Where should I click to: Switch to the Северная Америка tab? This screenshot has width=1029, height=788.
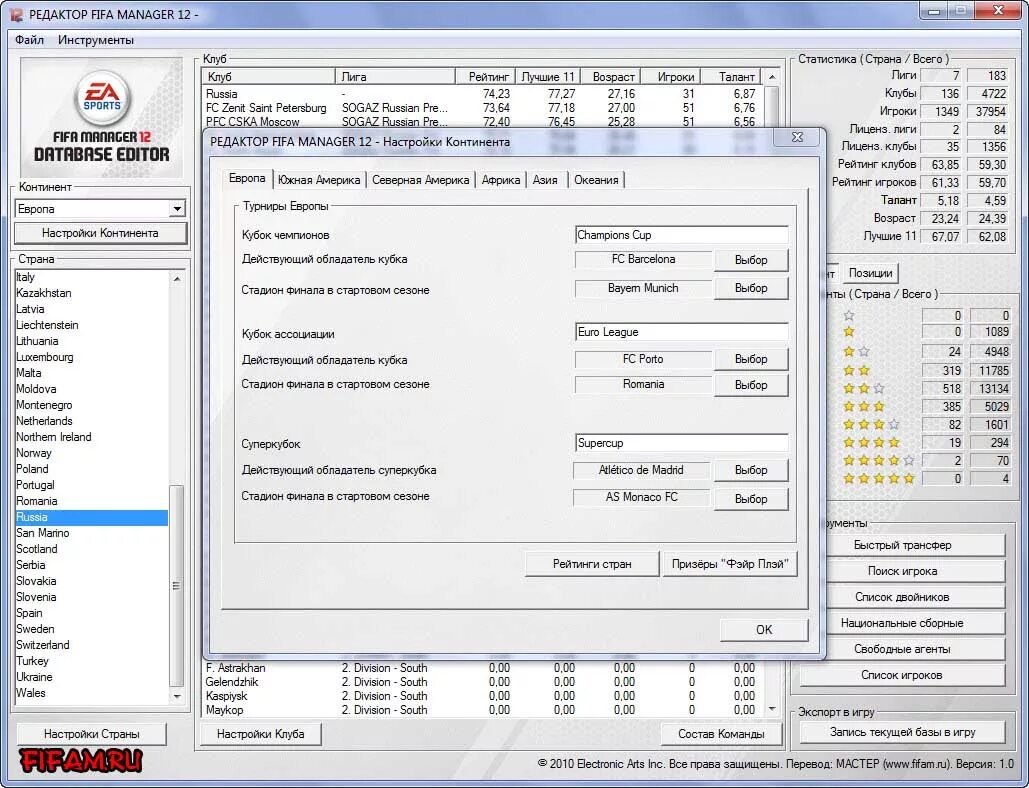tap(421, 180)
